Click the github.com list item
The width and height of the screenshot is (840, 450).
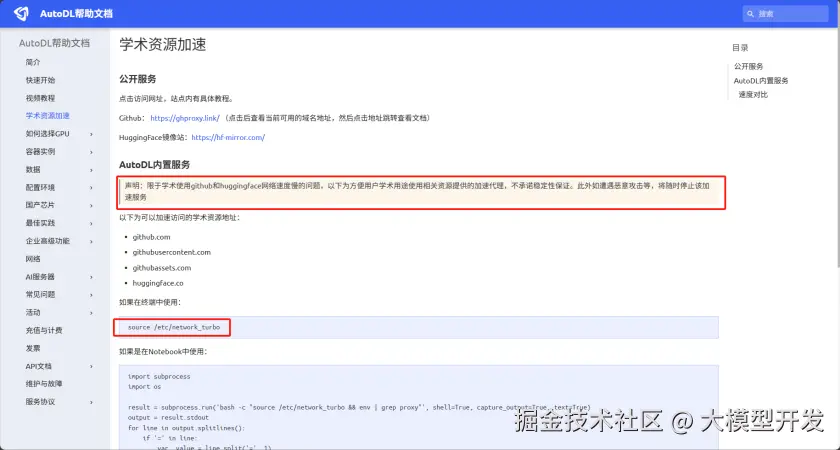pos(152,237)
